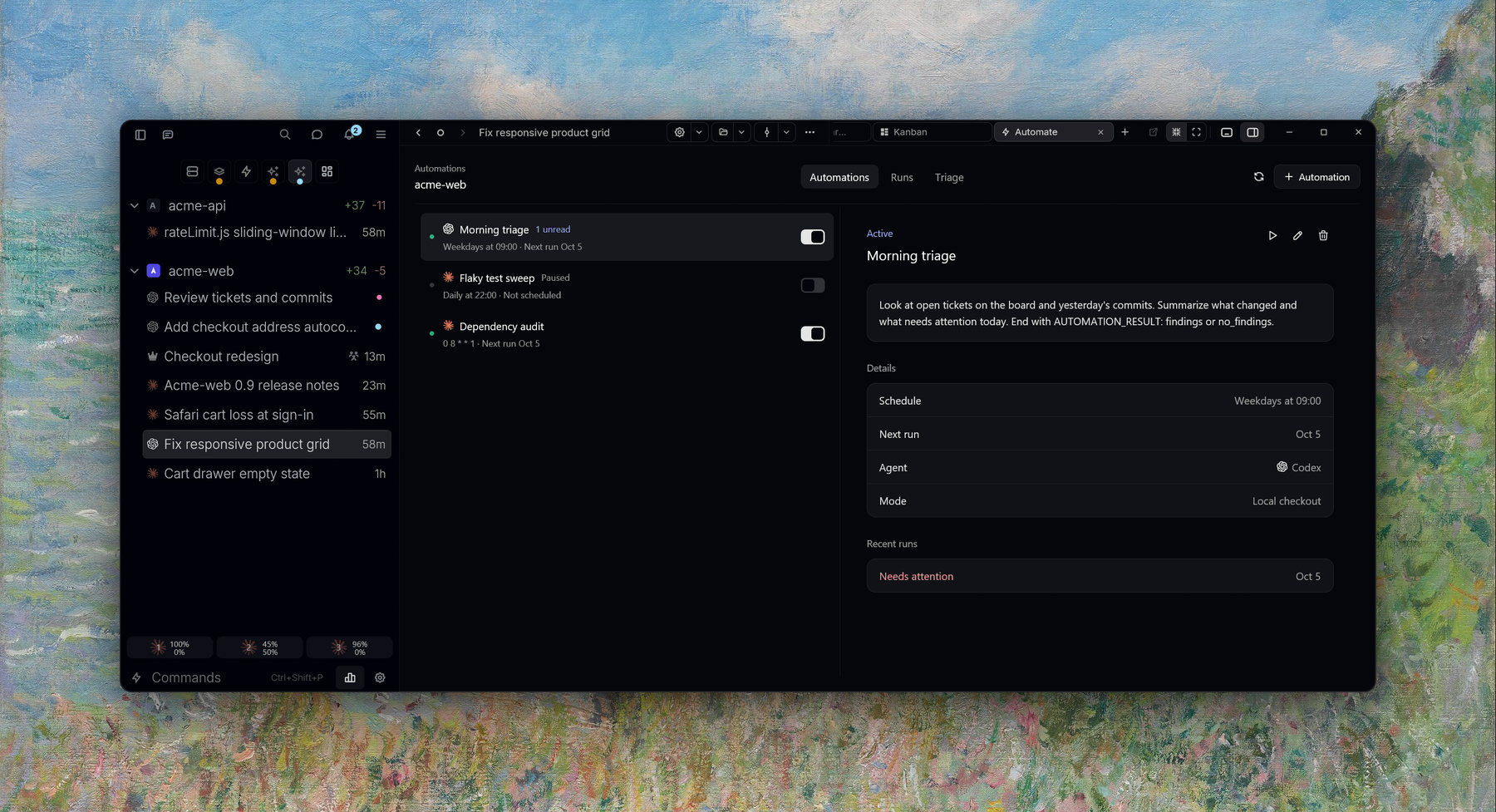Click the 96% / 0% usage meter
The image size is (1496, 812).
click(349, 647)
